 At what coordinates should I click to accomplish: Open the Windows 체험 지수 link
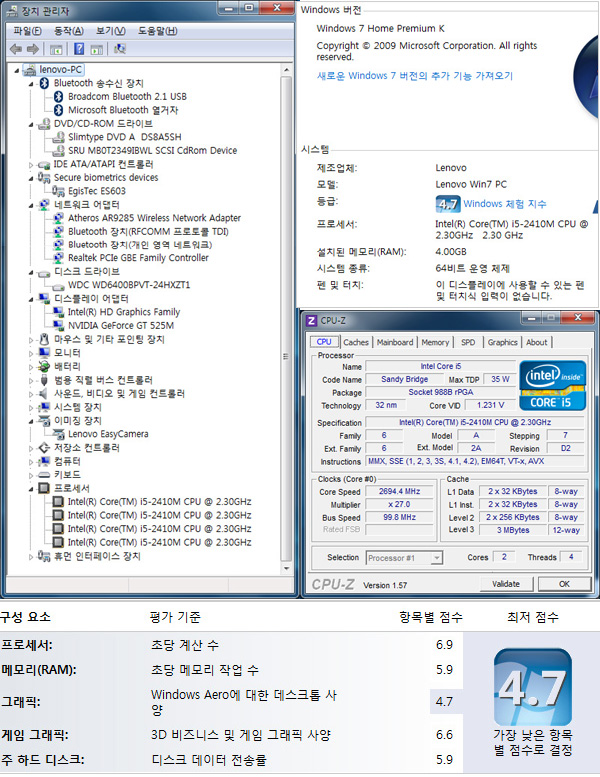[x=505, y=204]
